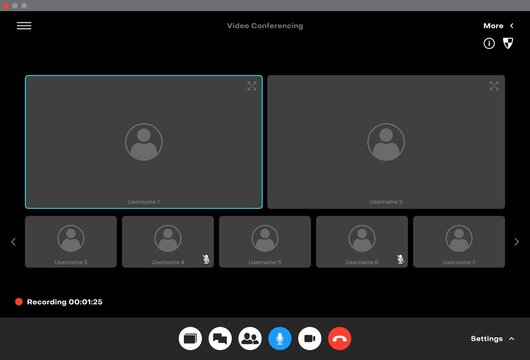Screen dimensions: 530x360
Task: Select Username 4 thumbnail
Action: (x=168, y=242)
